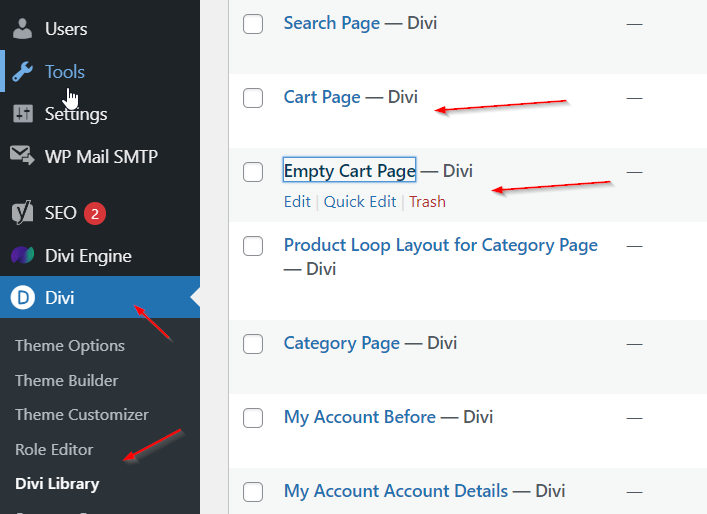Click the Divi circular D icon

click(22, 297)
